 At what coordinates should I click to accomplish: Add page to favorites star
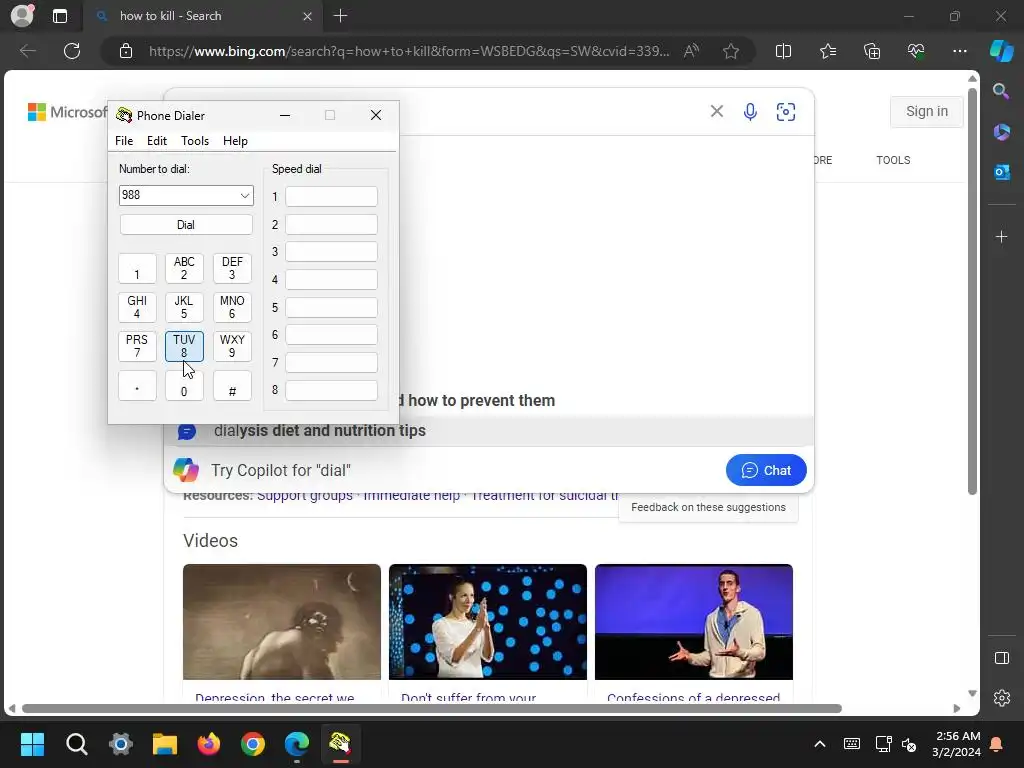click(x=731, y=51)
